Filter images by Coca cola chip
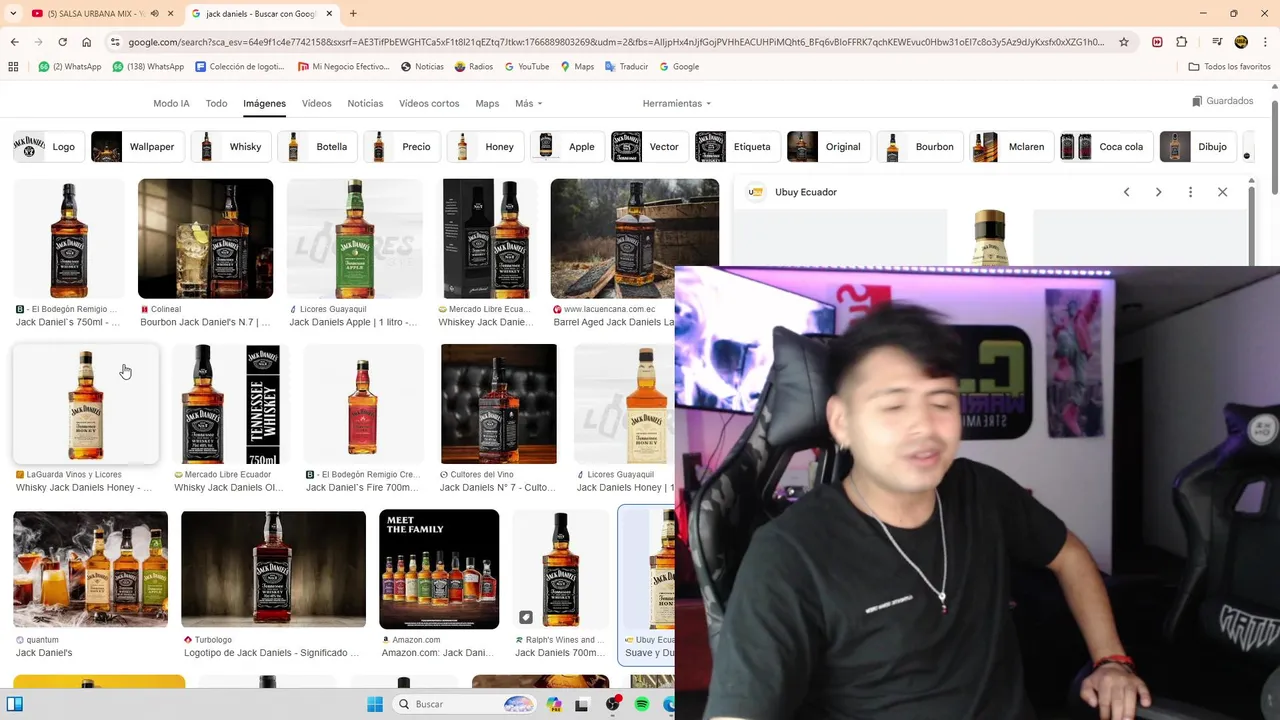 1105,147
